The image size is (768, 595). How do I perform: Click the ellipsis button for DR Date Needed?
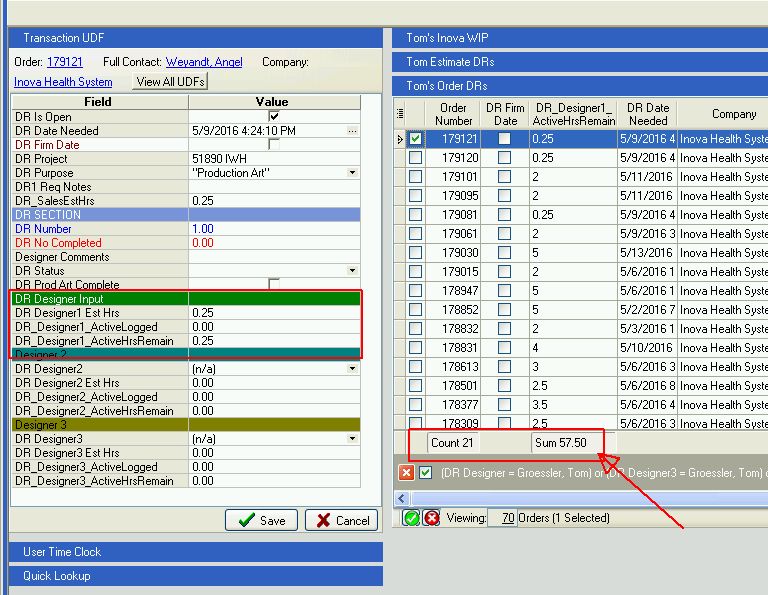(x=352, y=131)
